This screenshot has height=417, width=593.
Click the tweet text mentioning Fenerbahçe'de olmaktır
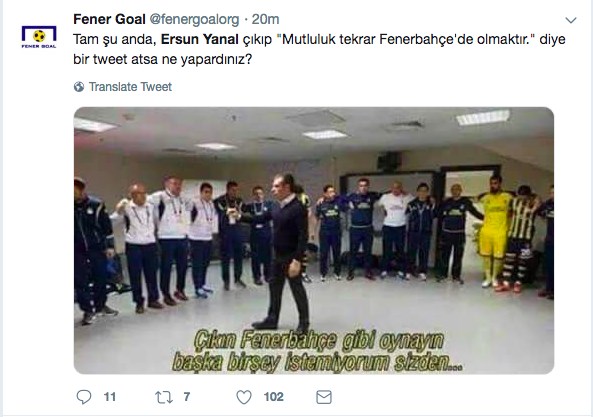point(319,49)
